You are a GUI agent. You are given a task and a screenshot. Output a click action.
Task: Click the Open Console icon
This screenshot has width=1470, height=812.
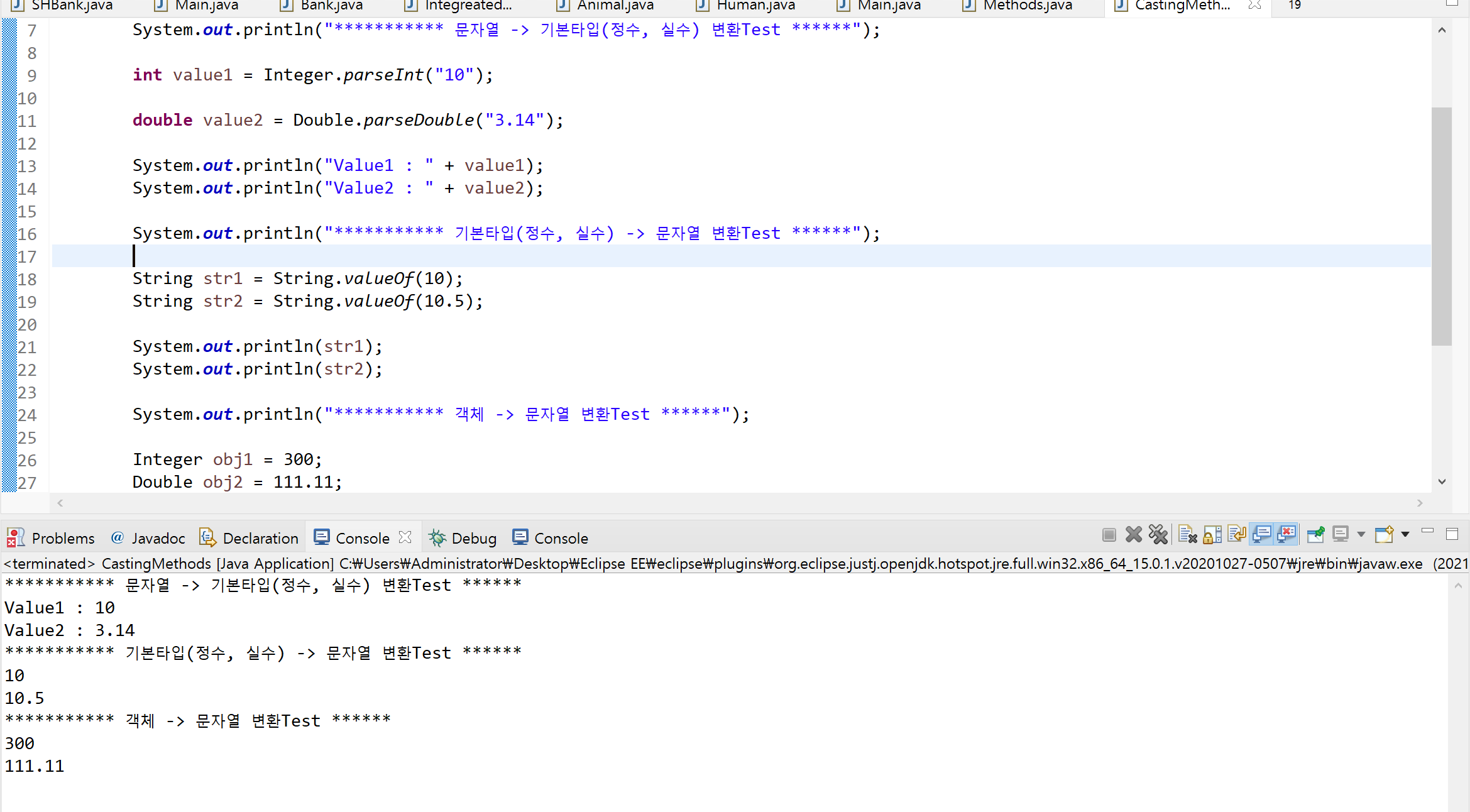point(1385,535)
